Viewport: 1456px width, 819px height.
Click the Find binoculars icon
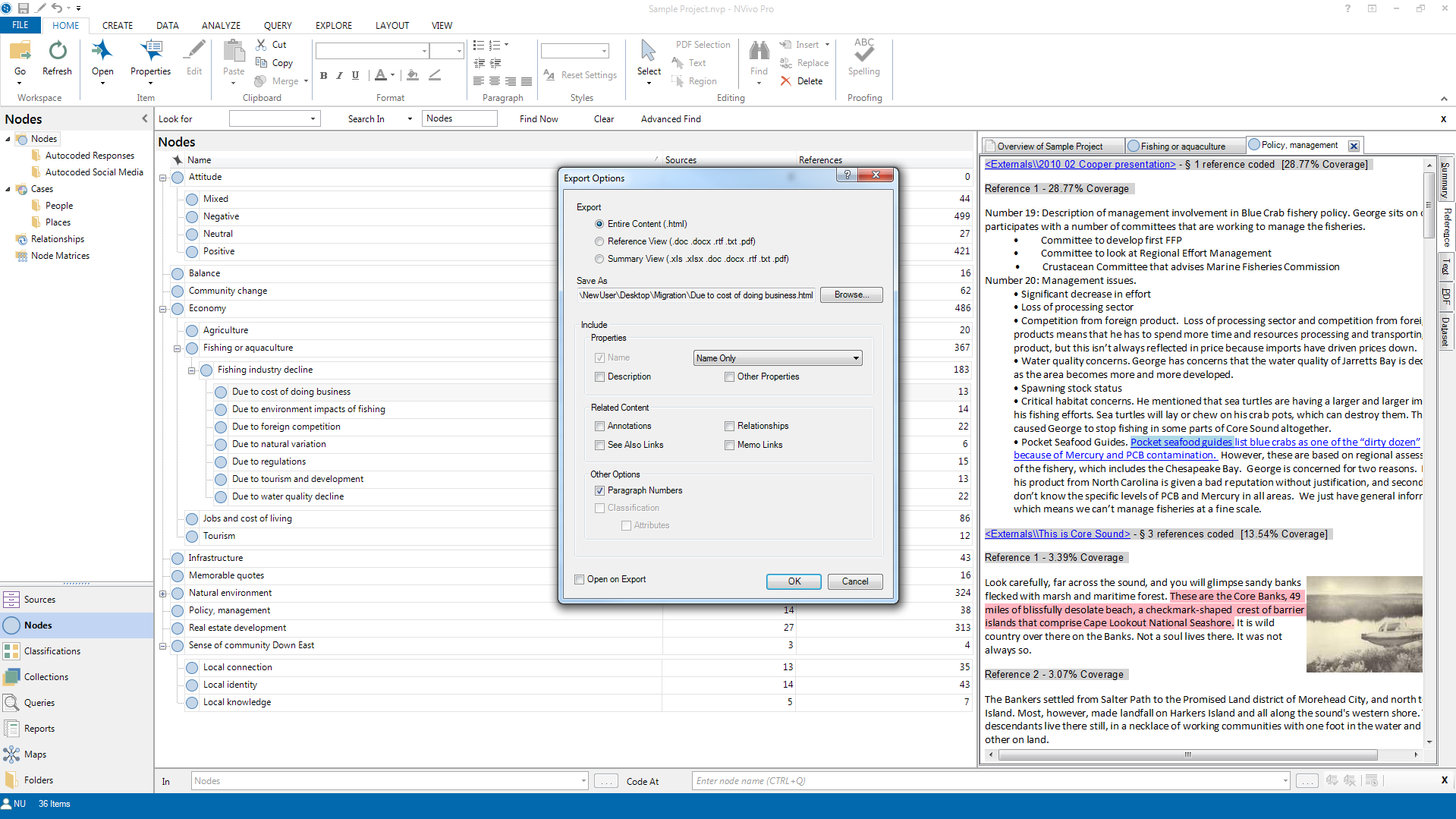(759, 52)
